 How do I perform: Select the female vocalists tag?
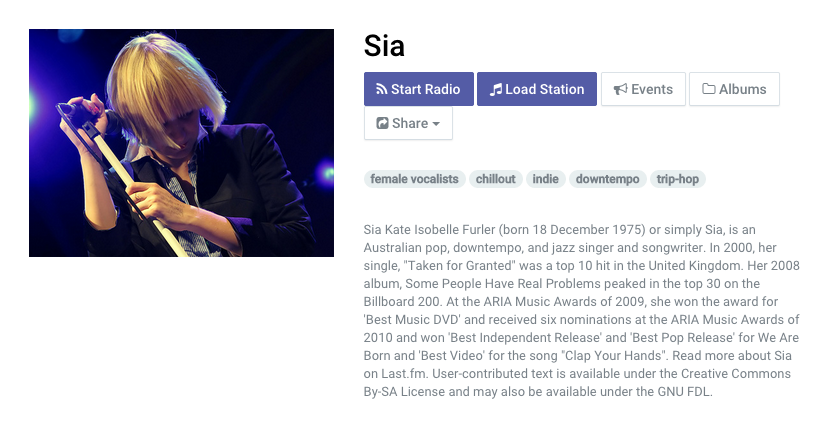(x=414, y=179)
